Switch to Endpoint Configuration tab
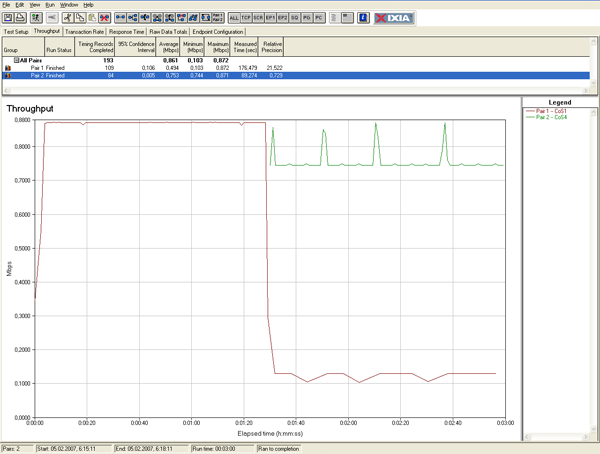Viewport: 600px width, 454px height. (218, 32)
